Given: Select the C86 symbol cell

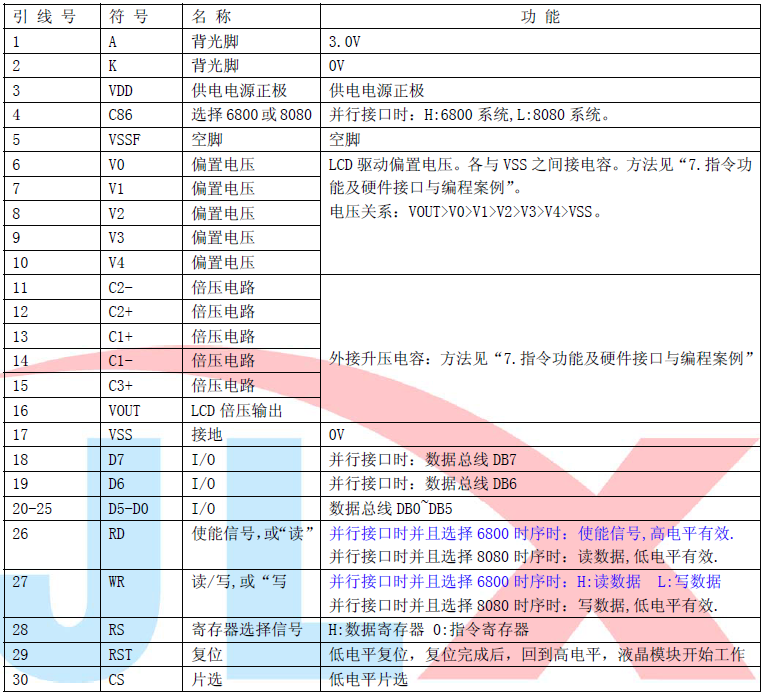Looking at the screenshot, I should (120, 115).
